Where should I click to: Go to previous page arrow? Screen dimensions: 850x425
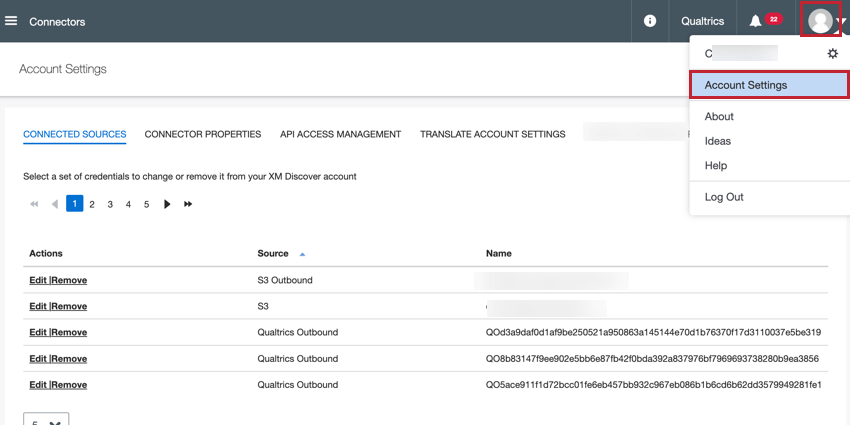click(x=55, y=204)
